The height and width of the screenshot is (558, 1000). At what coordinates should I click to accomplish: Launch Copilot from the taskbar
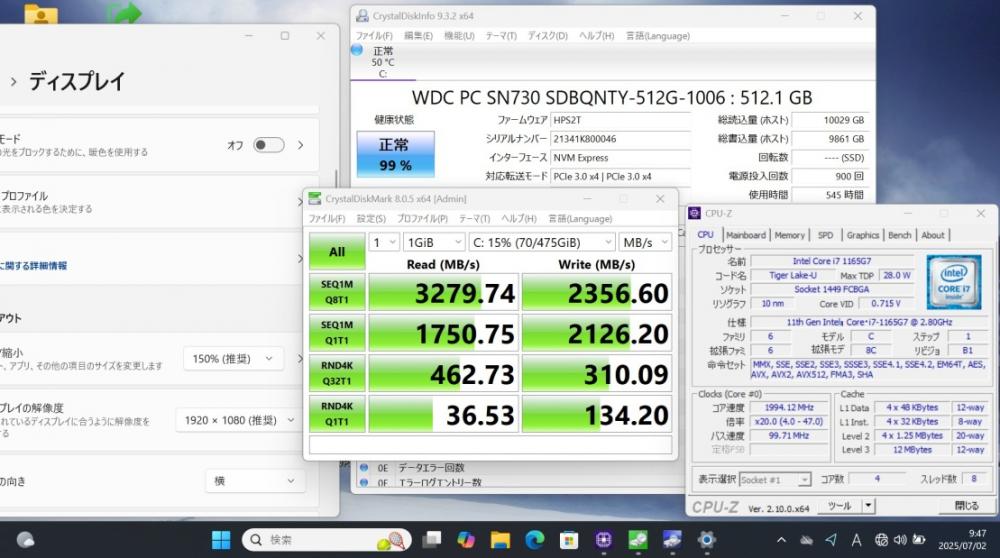click(x=466, y=540)
